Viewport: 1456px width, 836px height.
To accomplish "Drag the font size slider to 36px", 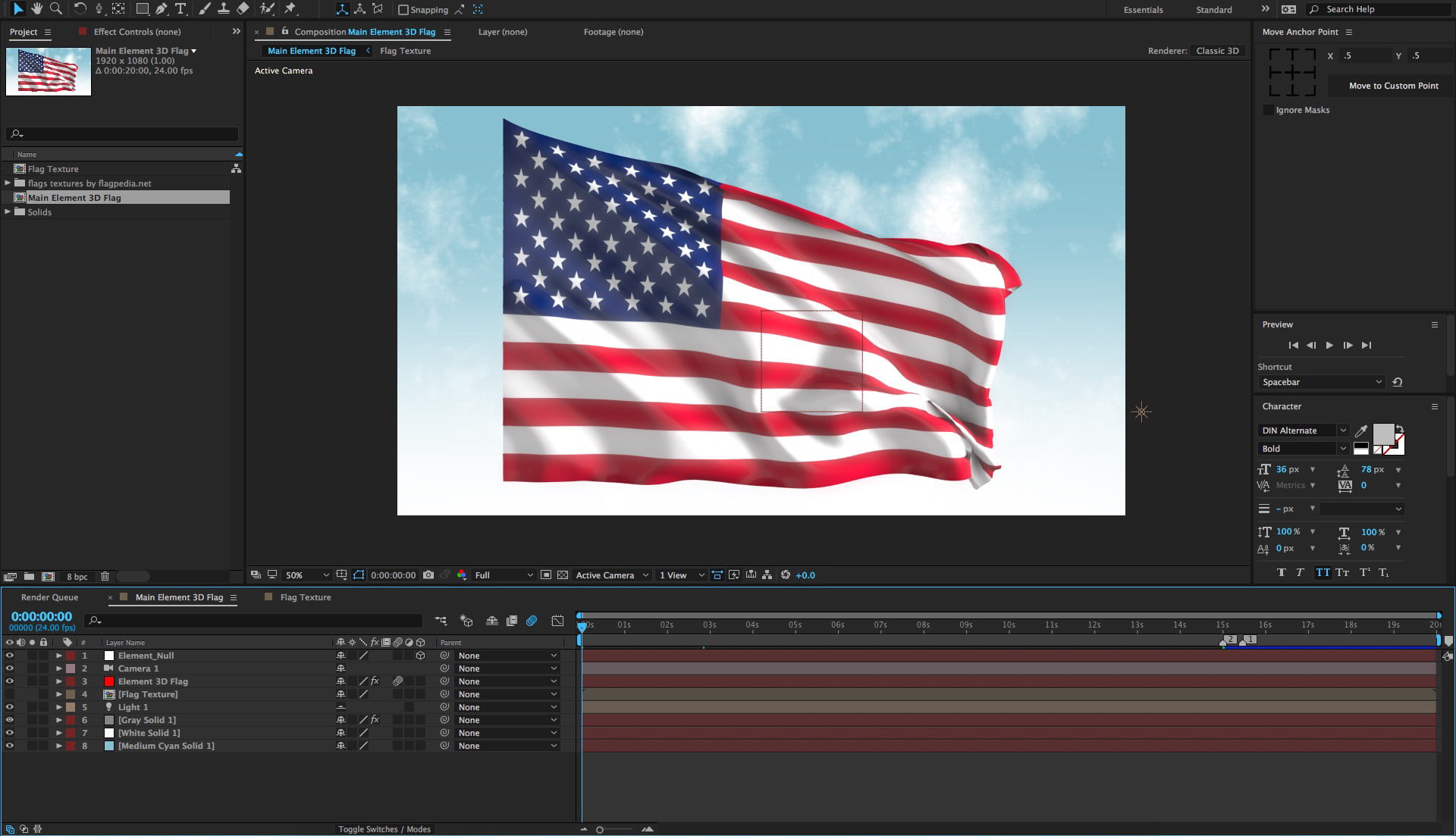I will coord(1285,468).
